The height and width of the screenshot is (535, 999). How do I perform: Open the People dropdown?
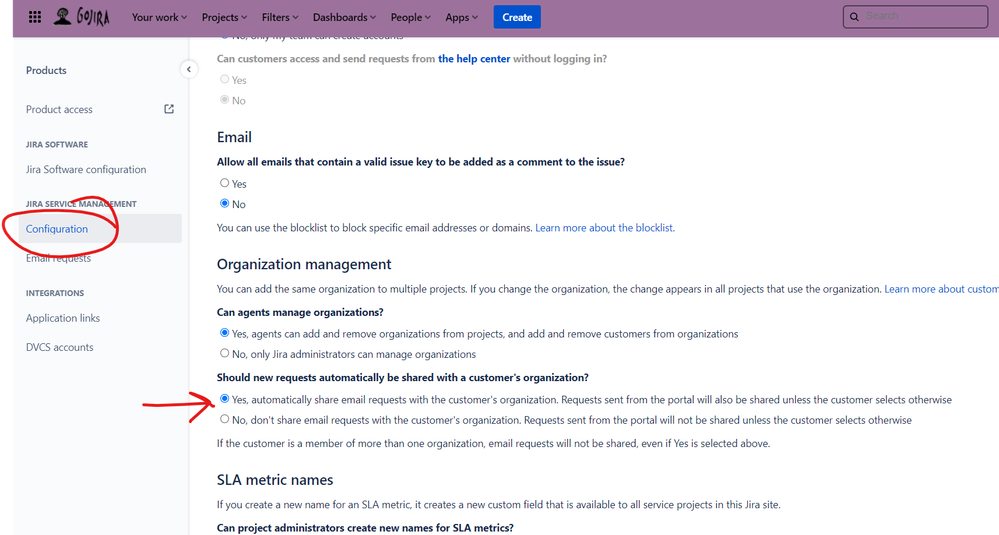click(410, 17)
